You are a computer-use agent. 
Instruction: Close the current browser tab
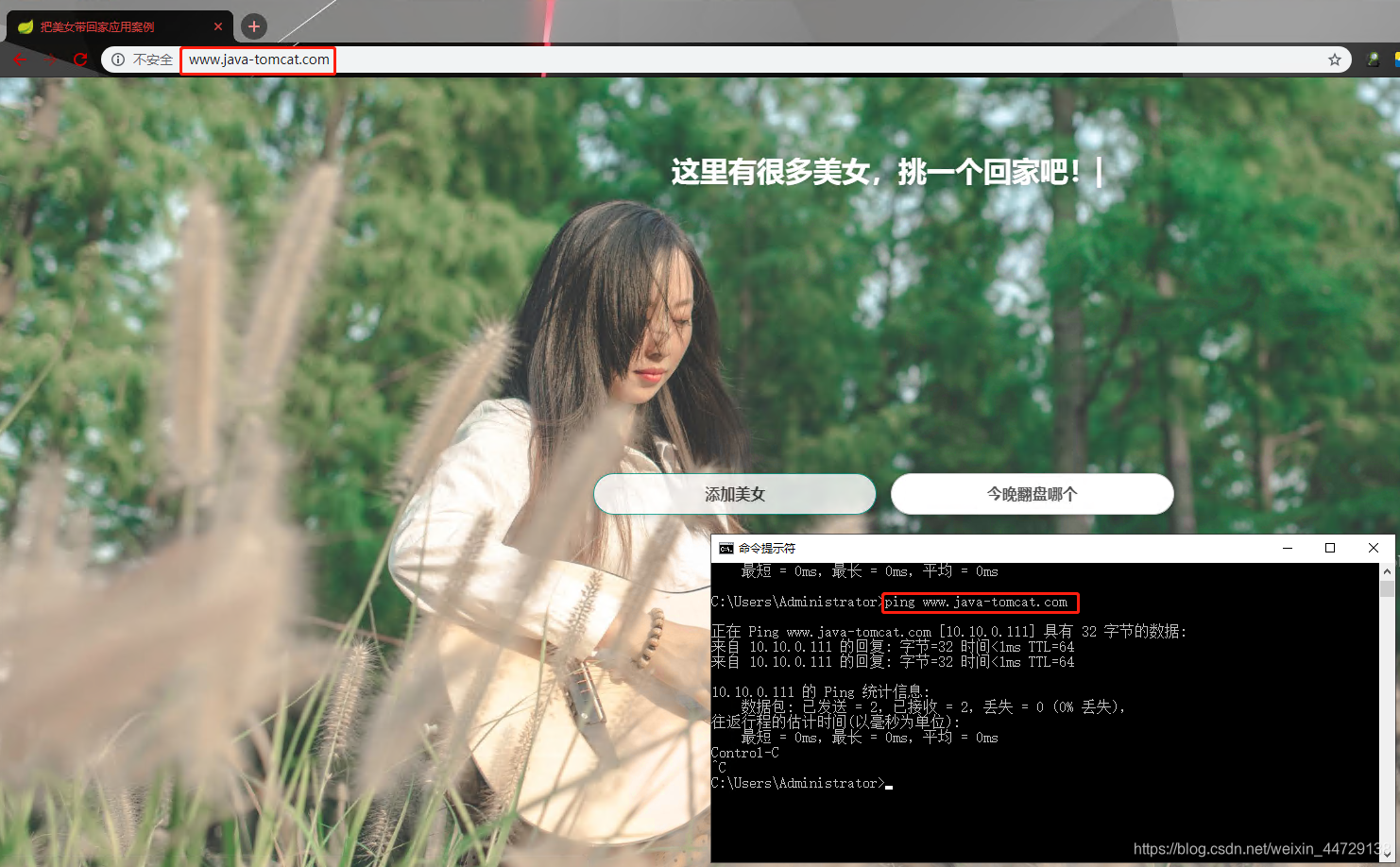pyautogui.click(x=218, y=26)
